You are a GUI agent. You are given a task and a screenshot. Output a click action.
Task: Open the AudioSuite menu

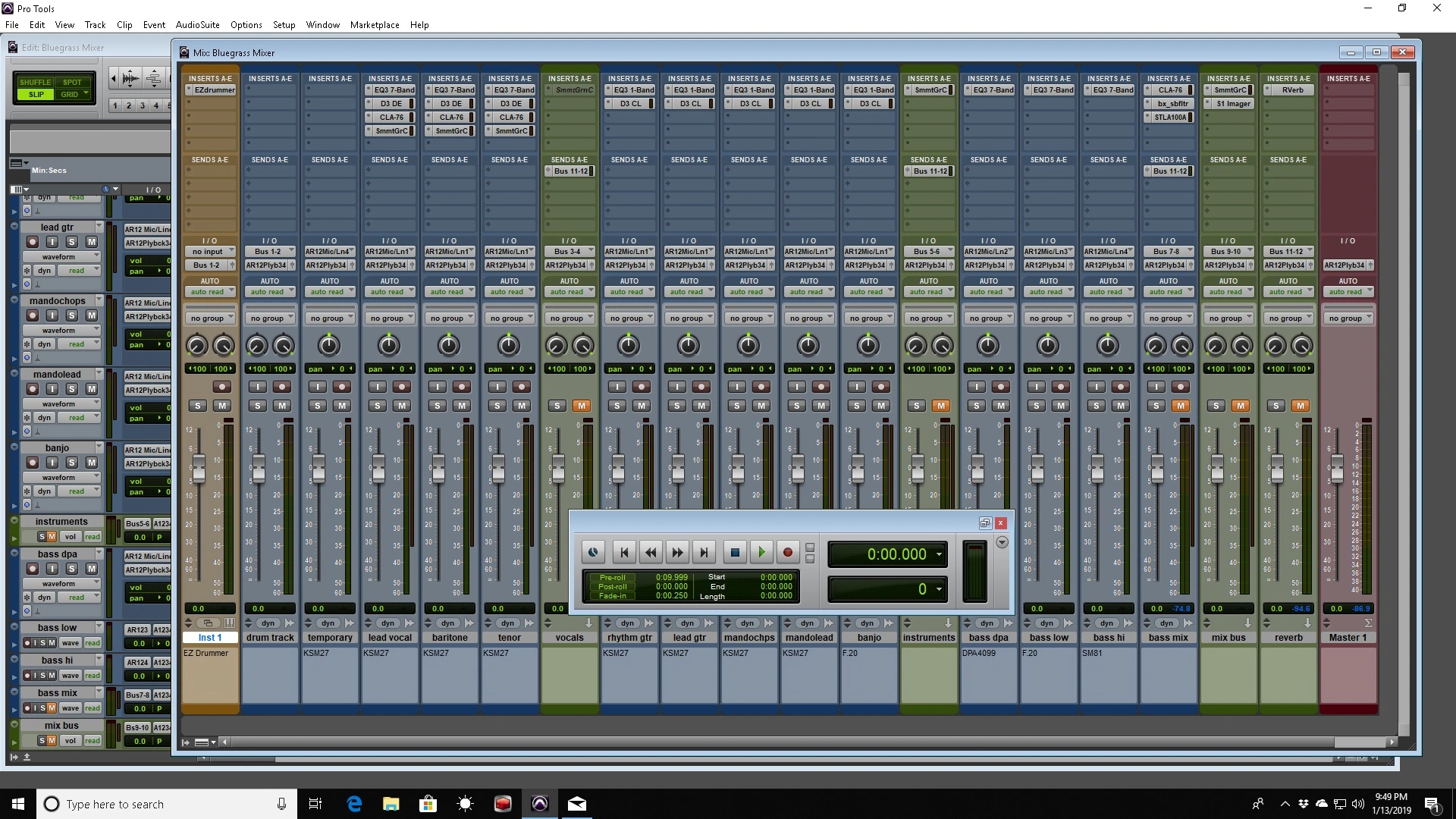click(x=197, y=24)
